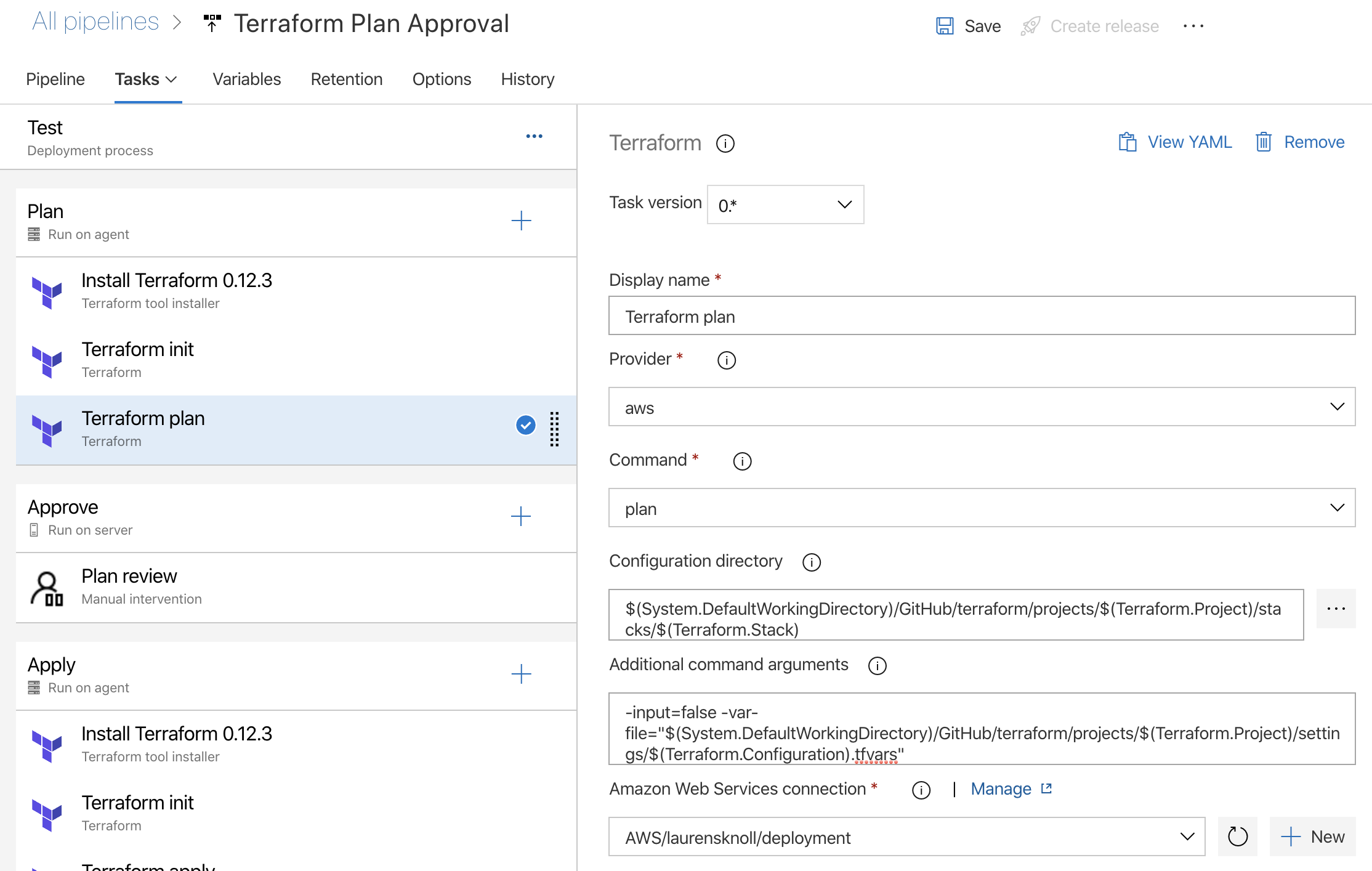Expand the Command plan dropdown
The image size is (1372, 871).
point(982,508)
